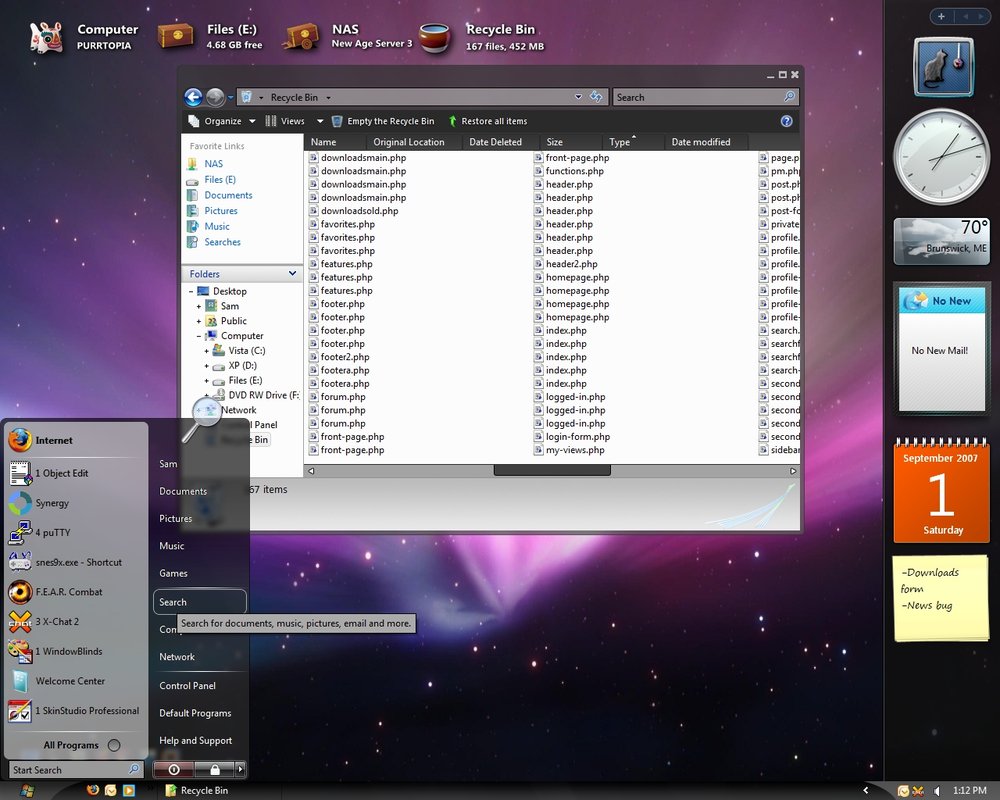The width and height of the screenshot is (1000, 800).
Task: Open the Windows Start orb
Action: tap(27, 790)
